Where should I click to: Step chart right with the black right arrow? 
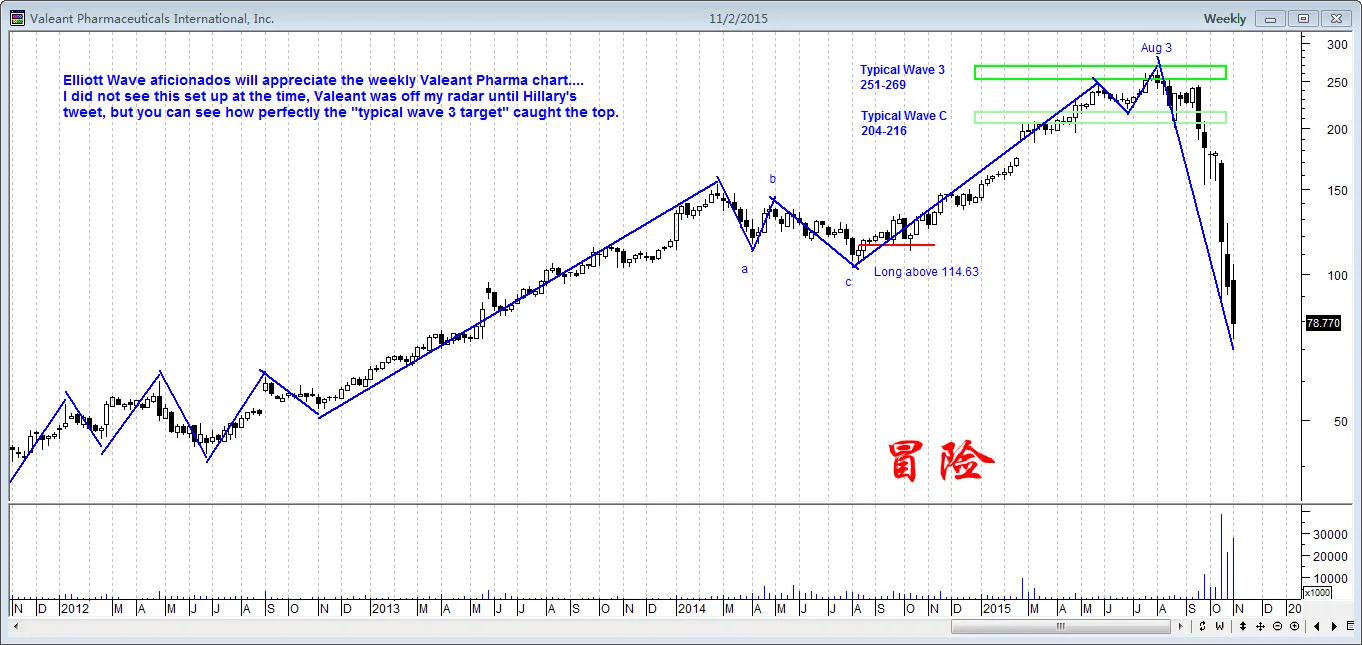click(x=1334, y=626)
